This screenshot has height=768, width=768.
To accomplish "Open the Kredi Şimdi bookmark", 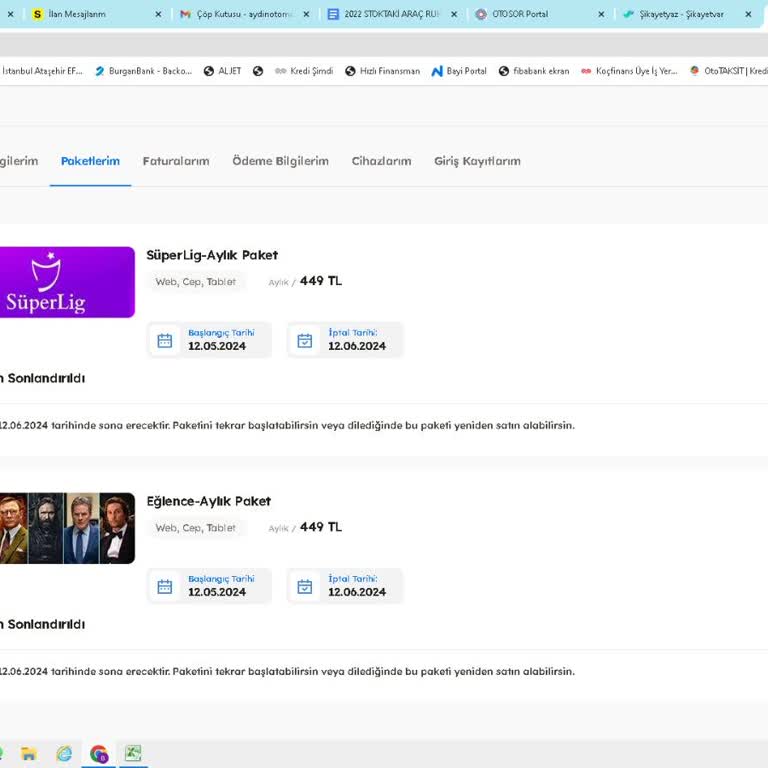I will pos(304,71).
